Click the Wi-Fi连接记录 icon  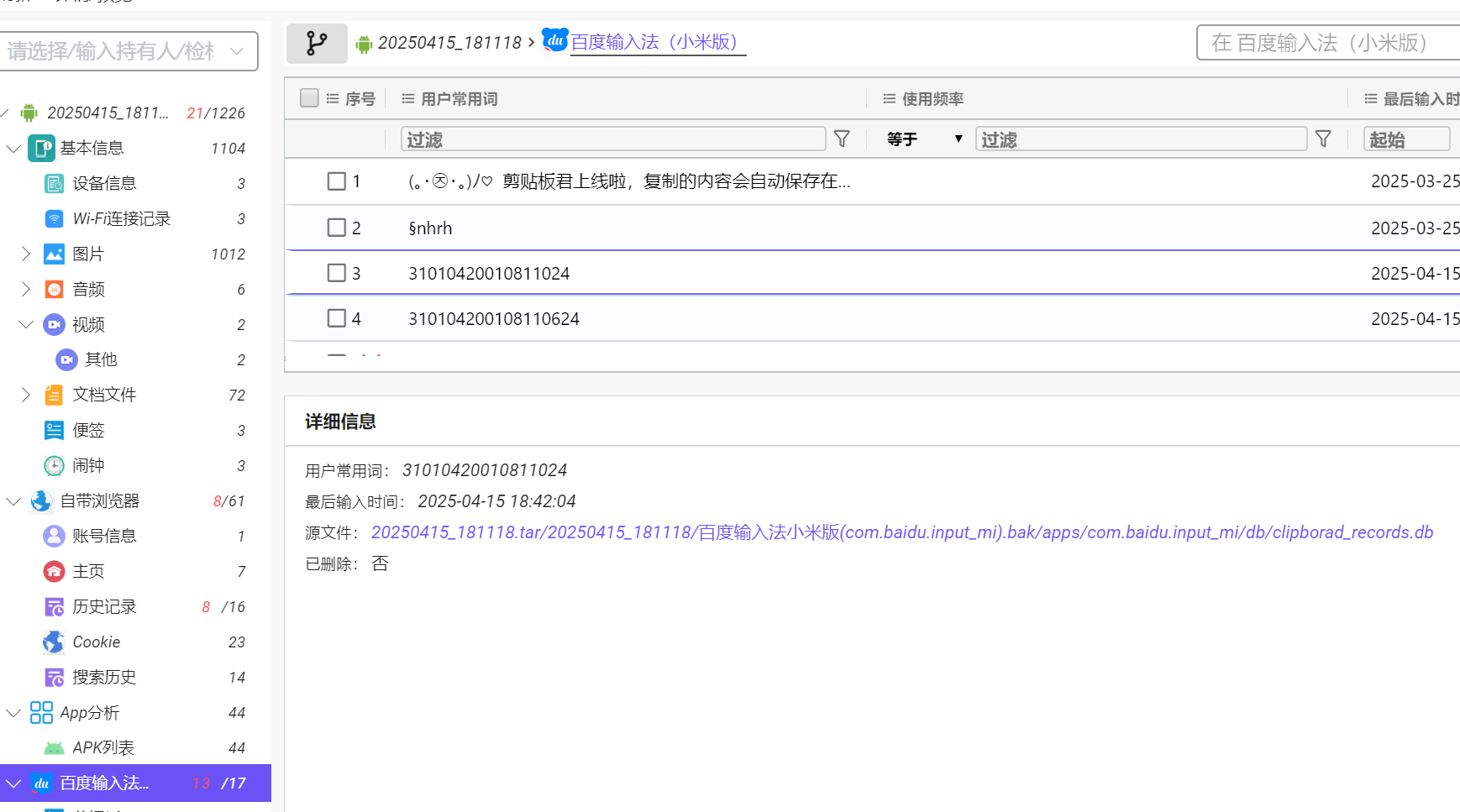coord(54,218)
